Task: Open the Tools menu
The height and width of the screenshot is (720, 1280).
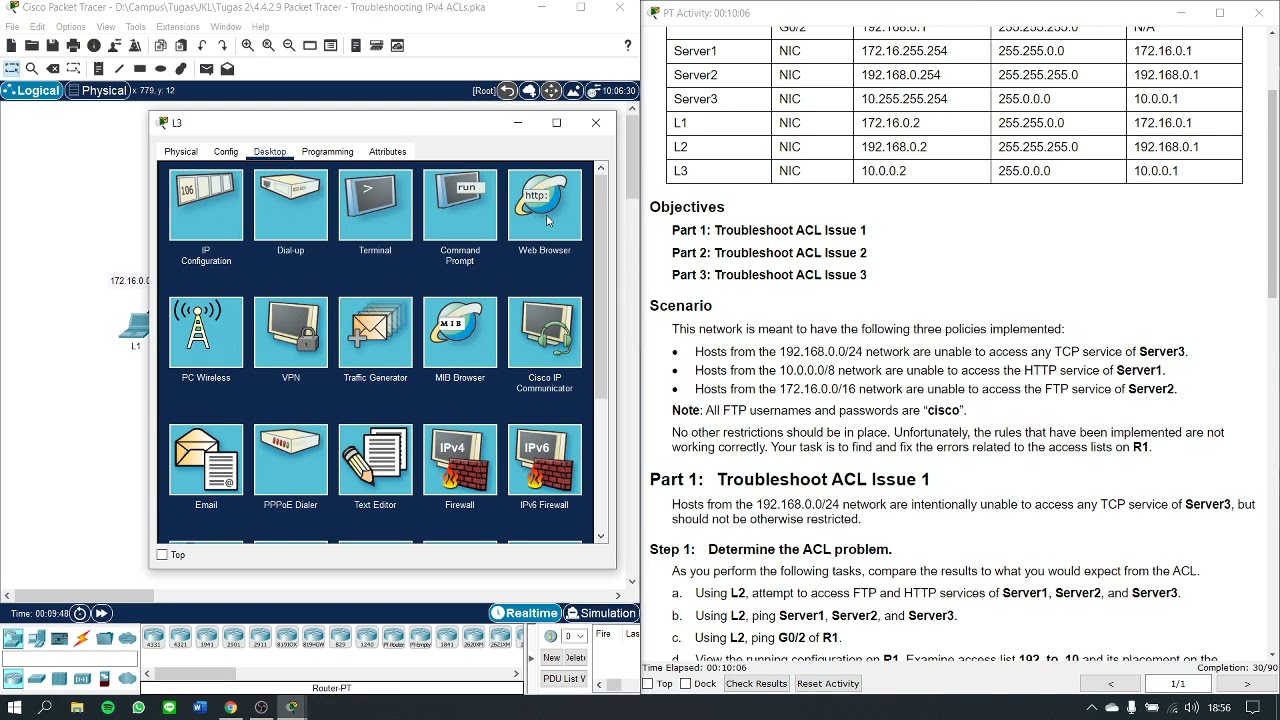Action: pyautogui.click(x=135, y=27)
